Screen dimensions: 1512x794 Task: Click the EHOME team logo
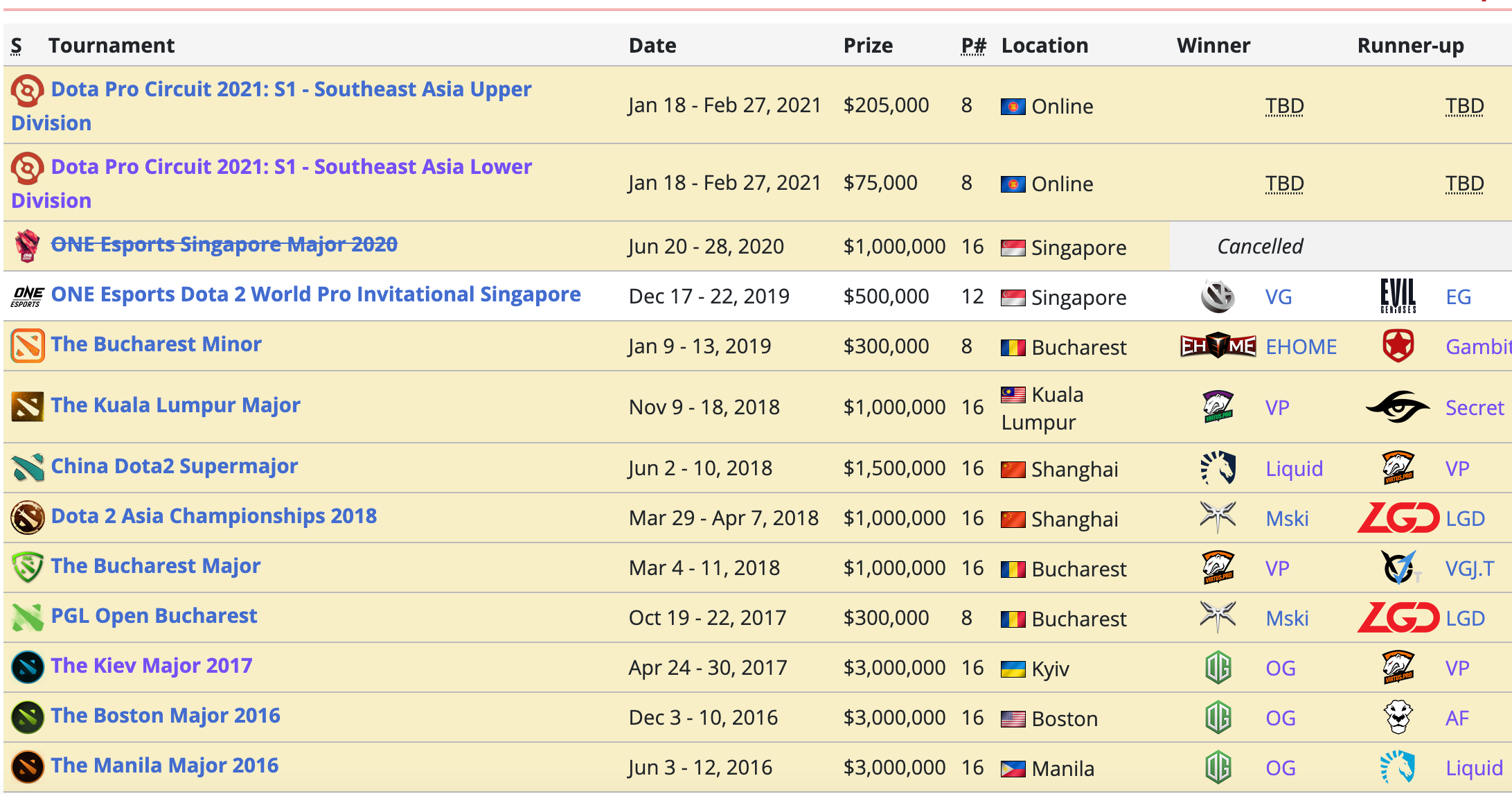[x=1218, y=345]
